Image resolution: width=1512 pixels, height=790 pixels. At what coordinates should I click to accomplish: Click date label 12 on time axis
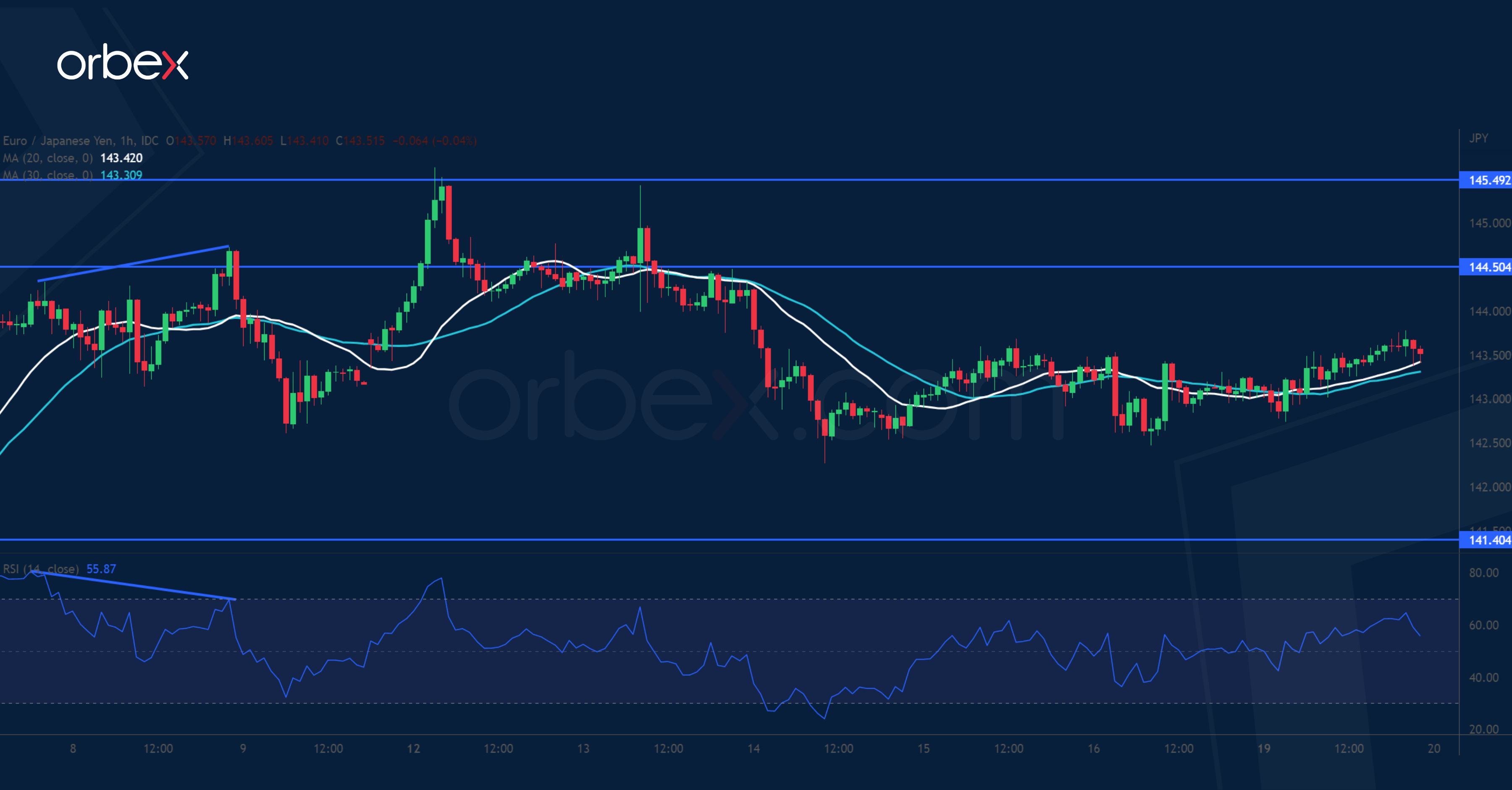413,748
